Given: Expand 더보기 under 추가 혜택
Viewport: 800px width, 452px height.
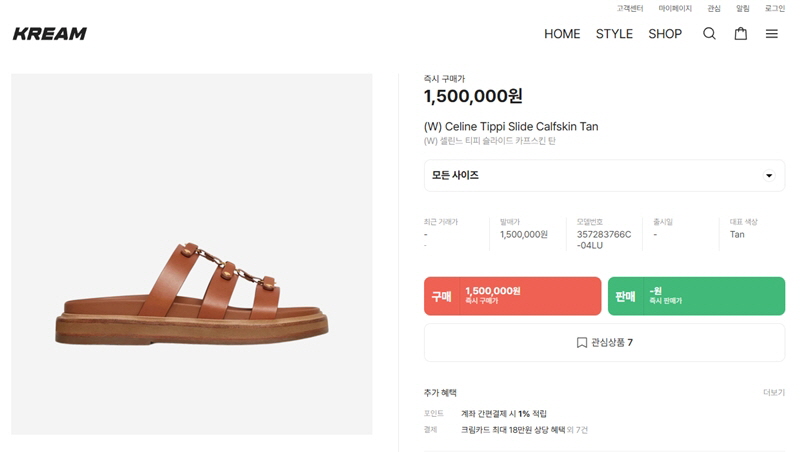Looking at the screenshot, I should tap(773, 393).
